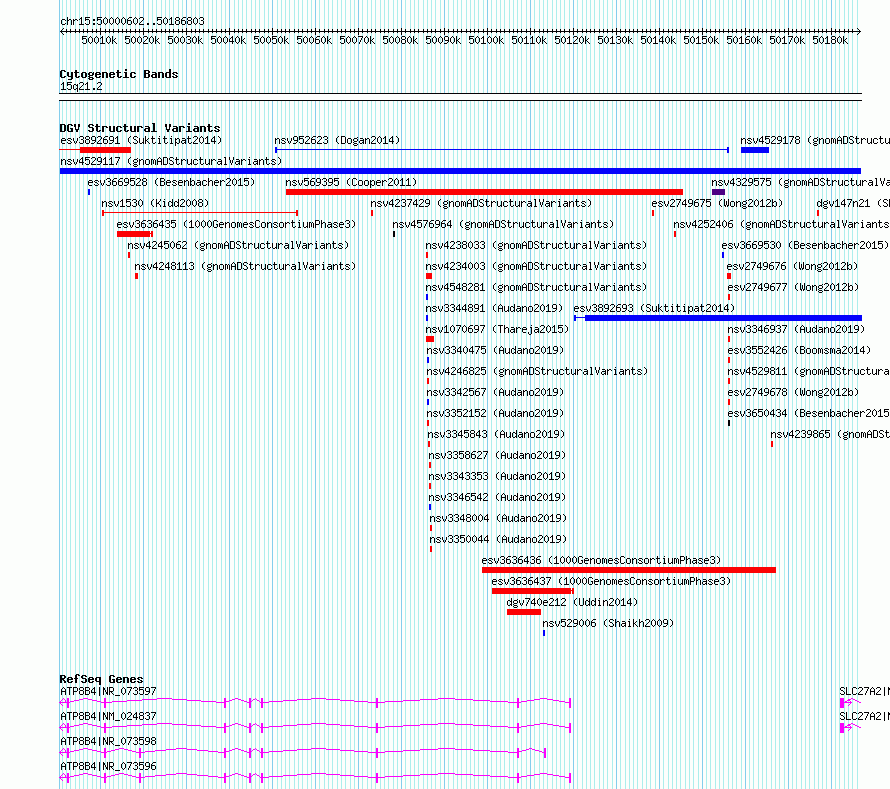Open the second SLC27A2 gene label
The height and width of the screenshot is (789, 890).
[x=864, y=716]
